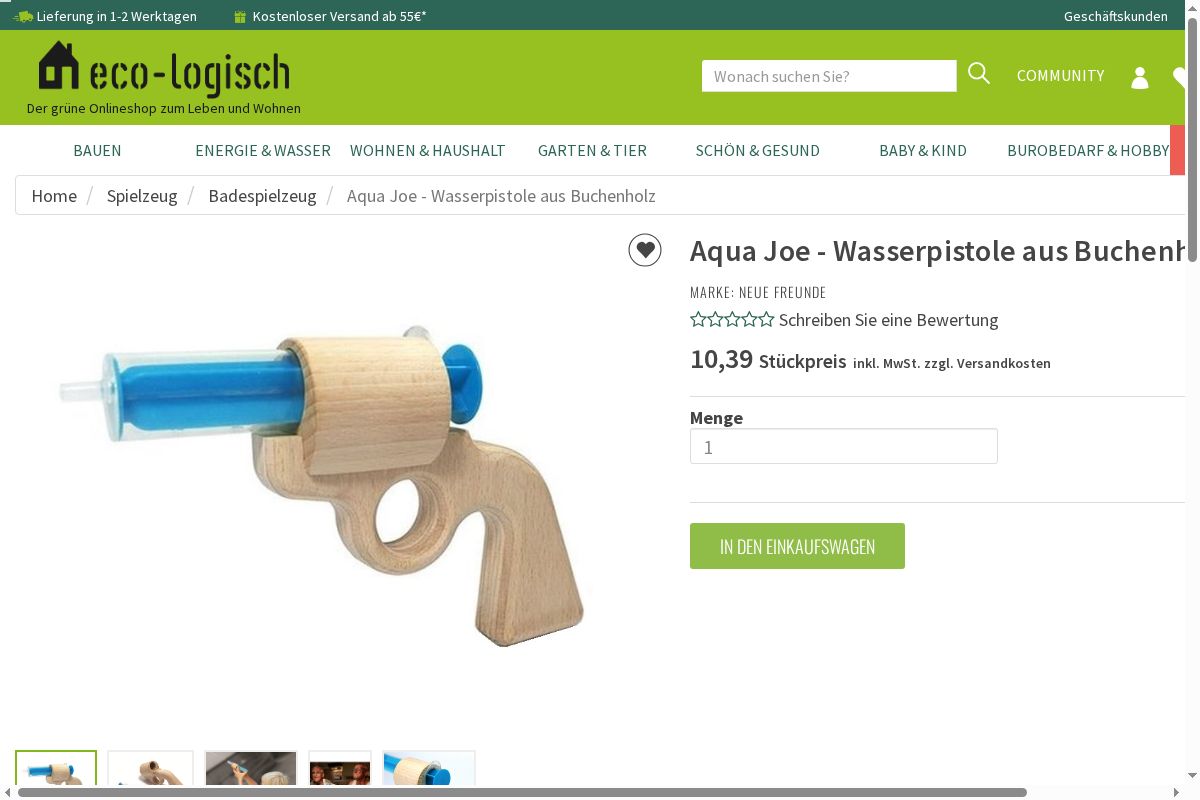Click In den Einkaufswagen button
This screenshot has height=800, width=1200.
click(797, 546)
